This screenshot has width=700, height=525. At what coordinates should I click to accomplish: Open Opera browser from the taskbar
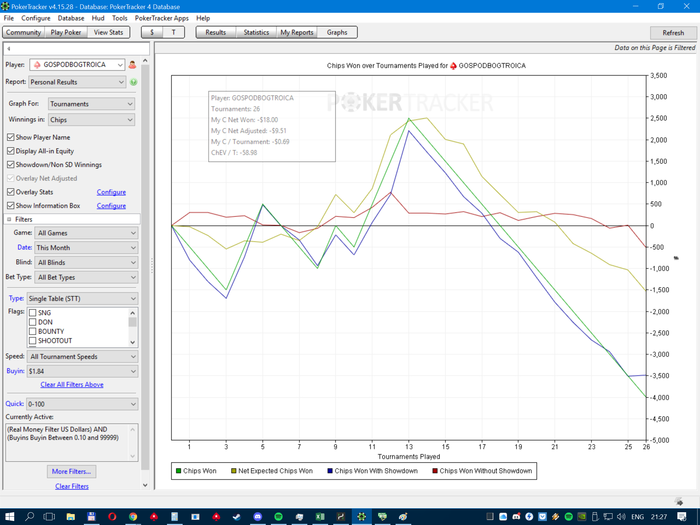112,517
